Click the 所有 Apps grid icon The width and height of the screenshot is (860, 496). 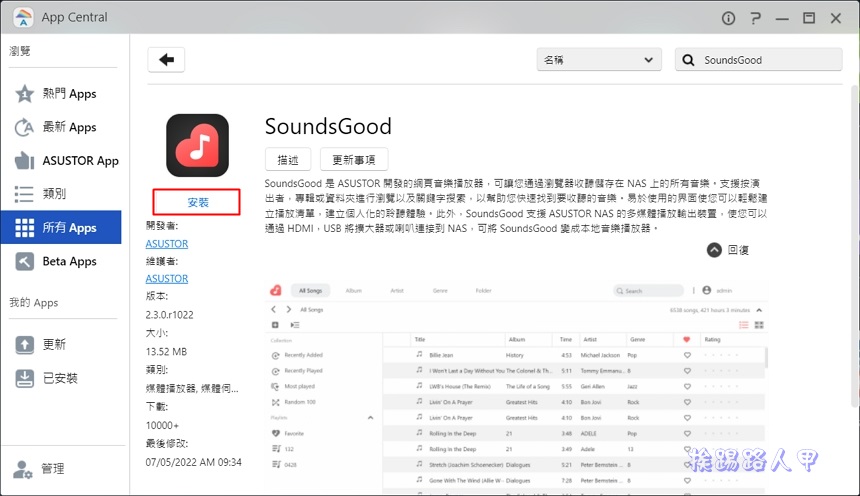(24, 227)
